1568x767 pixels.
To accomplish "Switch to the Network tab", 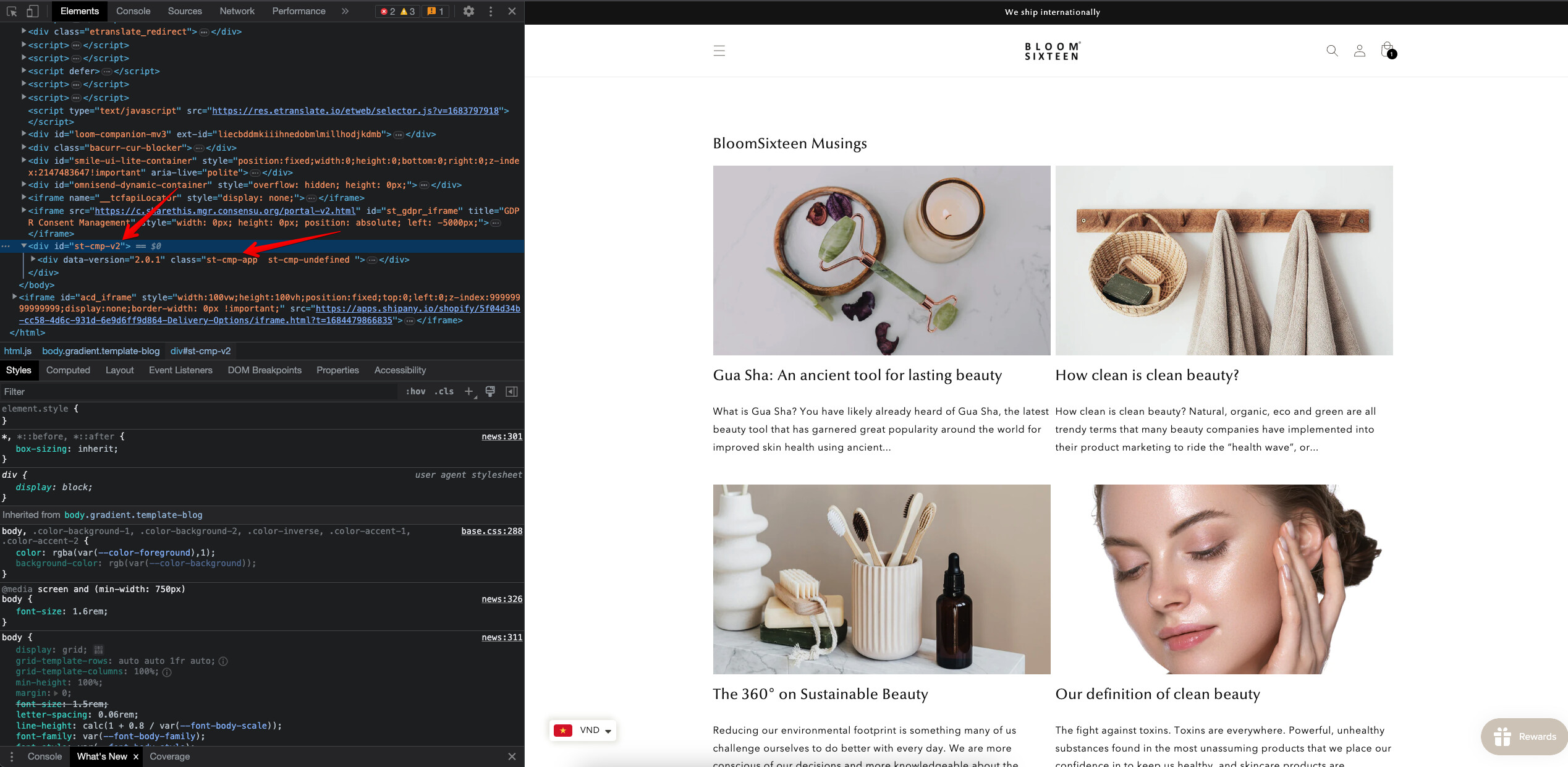I will 237,11.
